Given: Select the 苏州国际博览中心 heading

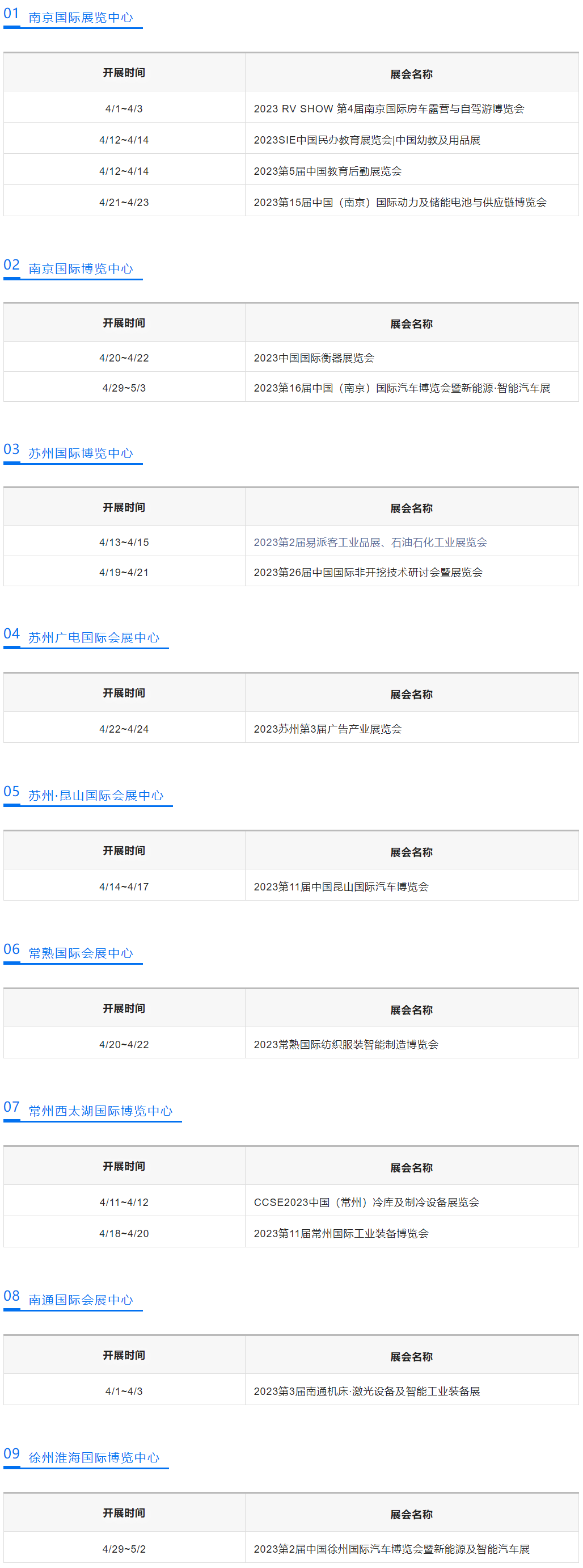Looking at the screenshot, I should click(x=81, y=453).
